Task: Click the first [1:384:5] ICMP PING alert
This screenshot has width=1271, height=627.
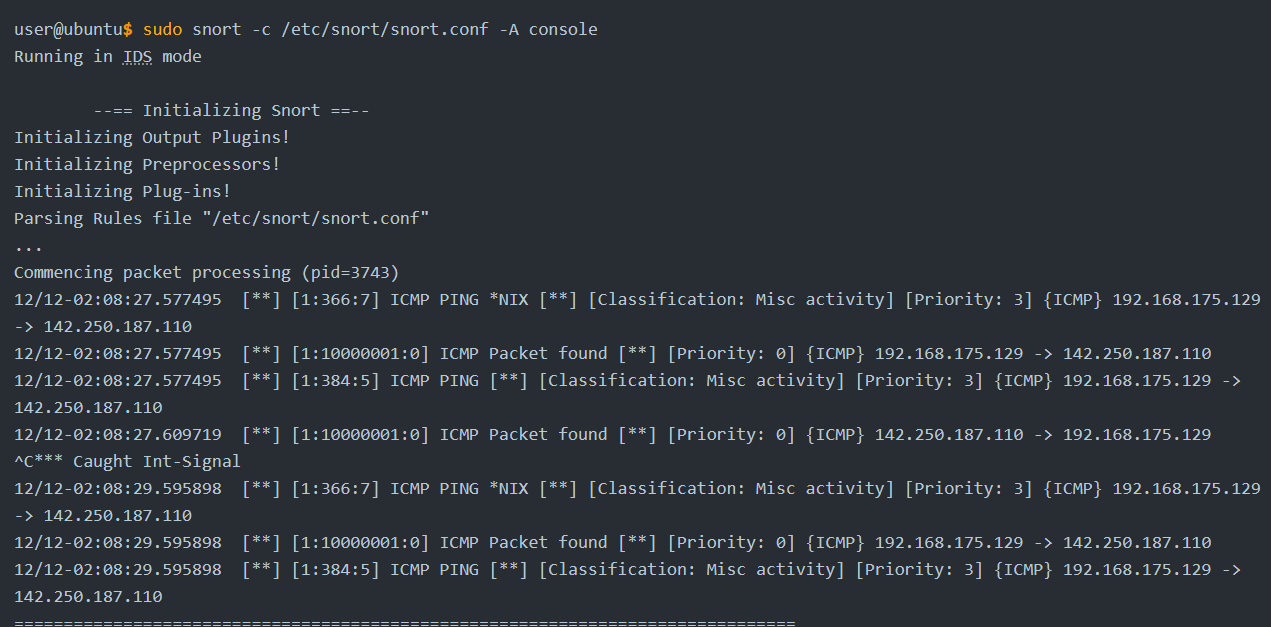Action: [435, 380]
